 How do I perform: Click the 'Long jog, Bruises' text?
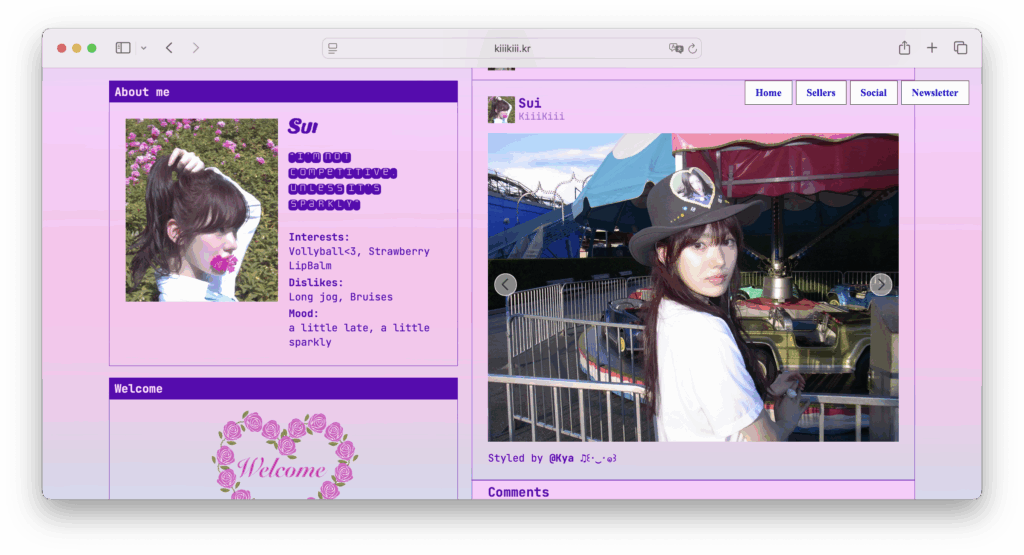click(x=341, y=297)
